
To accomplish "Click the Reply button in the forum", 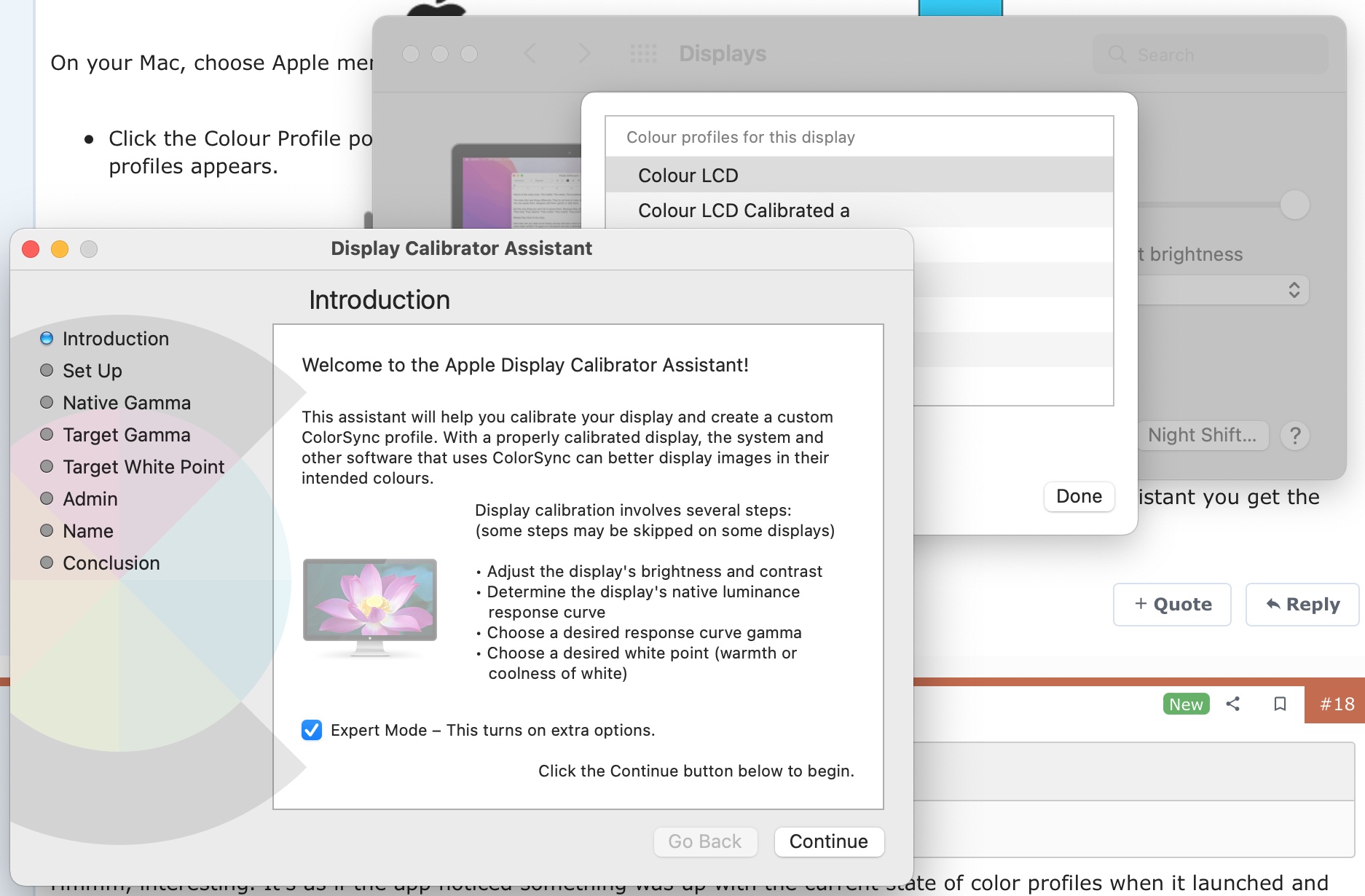I will click(1302, 604).
